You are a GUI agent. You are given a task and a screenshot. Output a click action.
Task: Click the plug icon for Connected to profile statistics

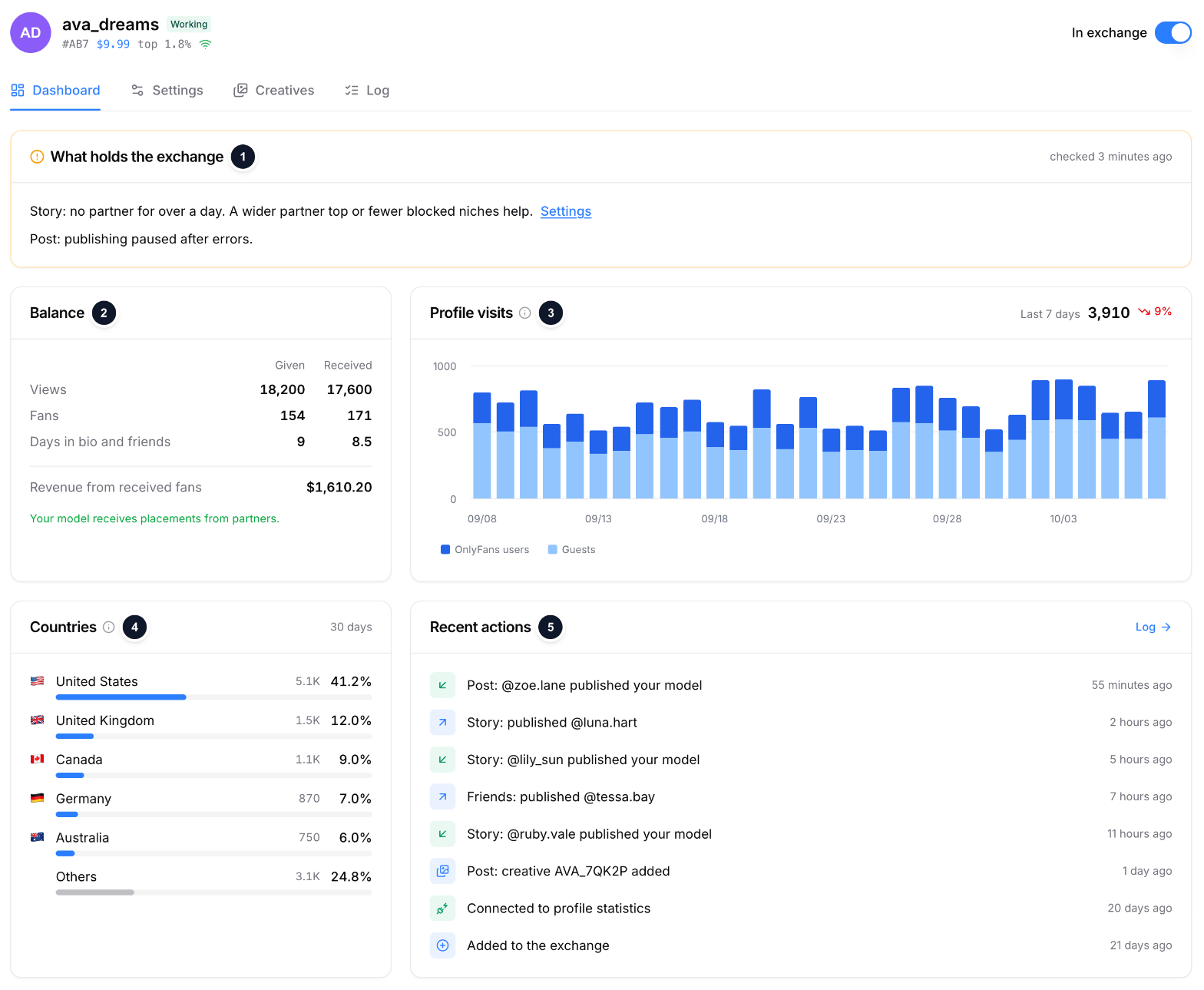(443, 909)
